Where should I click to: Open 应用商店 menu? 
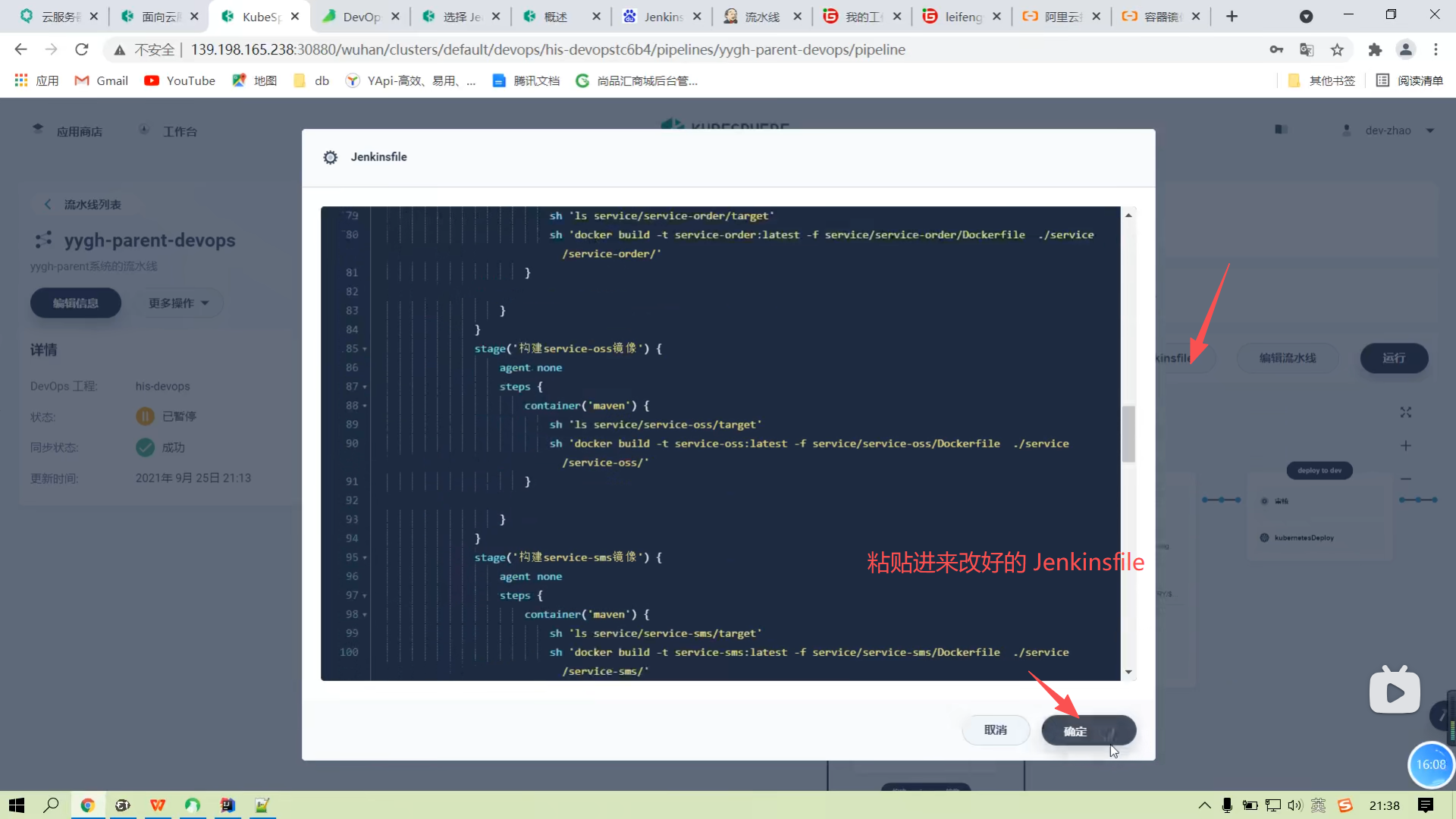coord(67,131)
